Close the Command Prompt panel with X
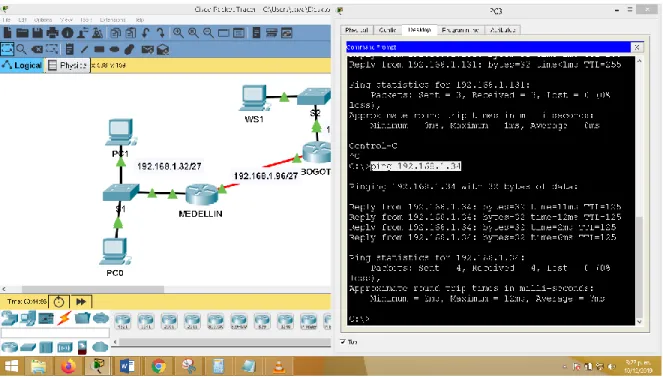The image size is (663, 378). point(636,47)
